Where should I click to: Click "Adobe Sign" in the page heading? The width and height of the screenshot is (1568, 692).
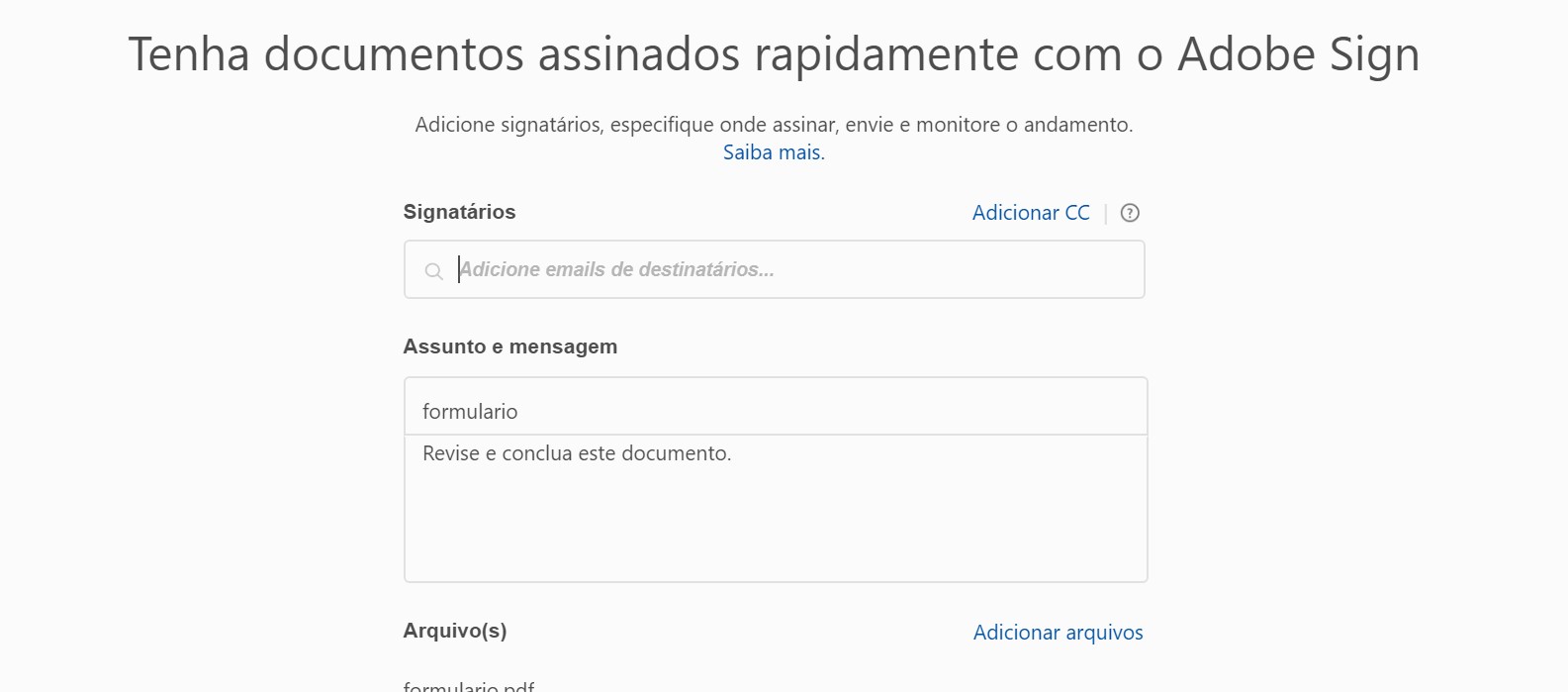point(1298,53)
